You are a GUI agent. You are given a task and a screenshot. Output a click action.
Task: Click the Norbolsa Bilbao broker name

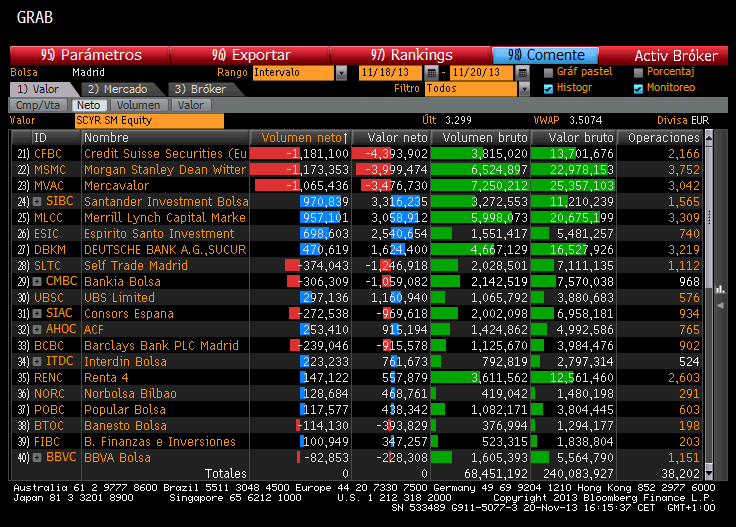[130, 394]
